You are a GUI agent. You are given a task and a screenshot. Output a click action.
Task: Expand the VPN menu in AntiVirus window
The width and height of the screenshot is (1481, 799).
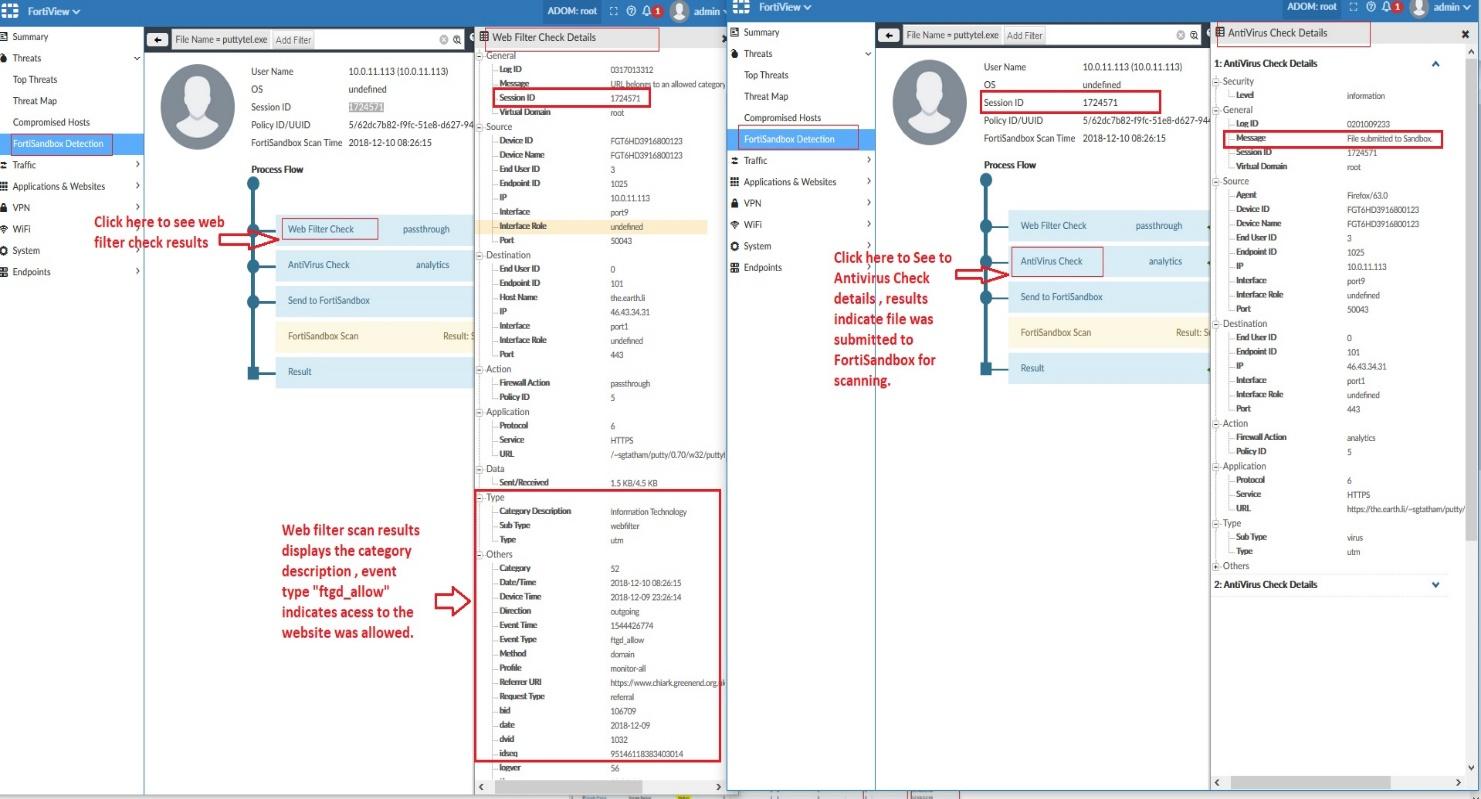coord(868,203)
